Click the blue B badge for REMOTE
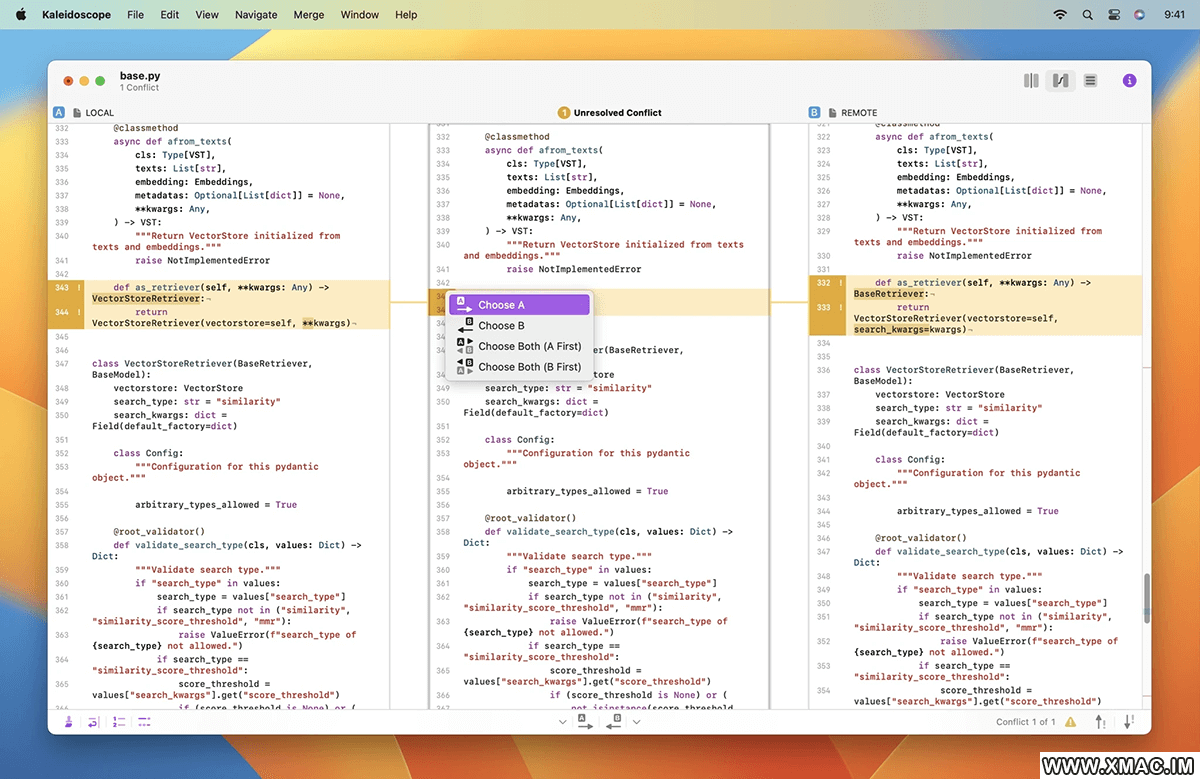Viewport: 1200px width, 779px height. point(814,113)
